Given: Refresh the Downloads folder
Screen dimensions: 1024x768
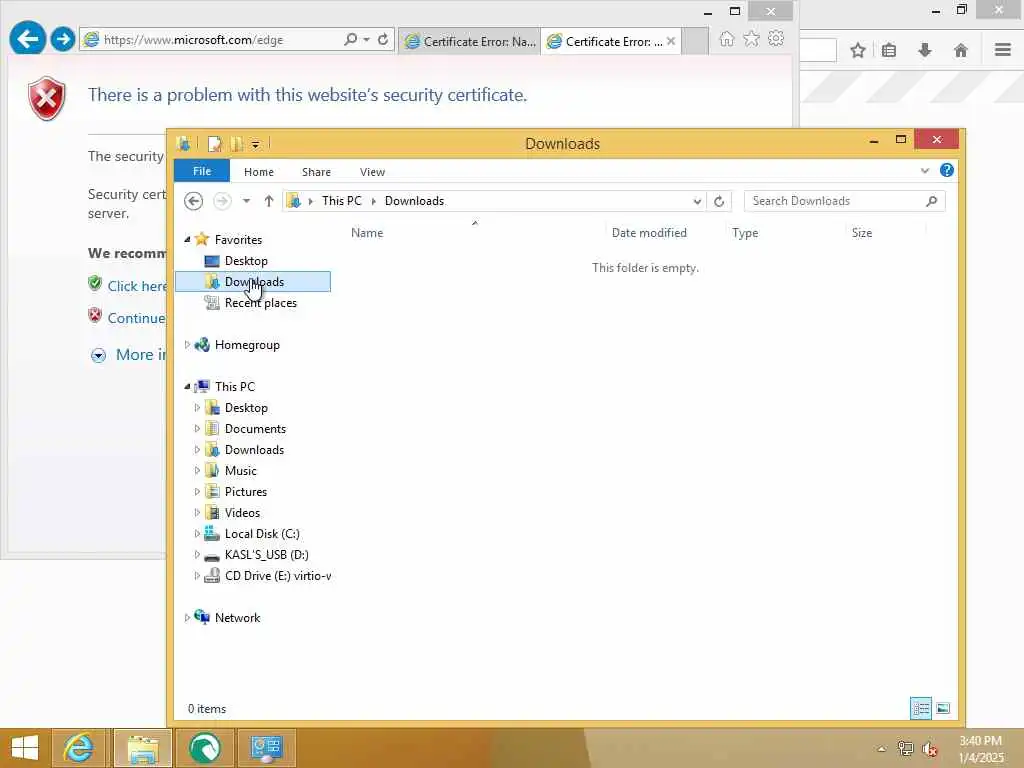Looking at the screenshot, I should tap(719, 201).
